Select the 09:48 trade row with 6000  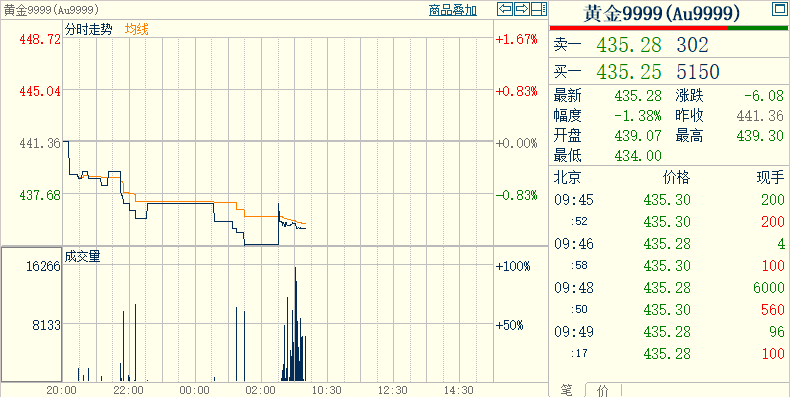pyautogui.click(x=669, y=288)
